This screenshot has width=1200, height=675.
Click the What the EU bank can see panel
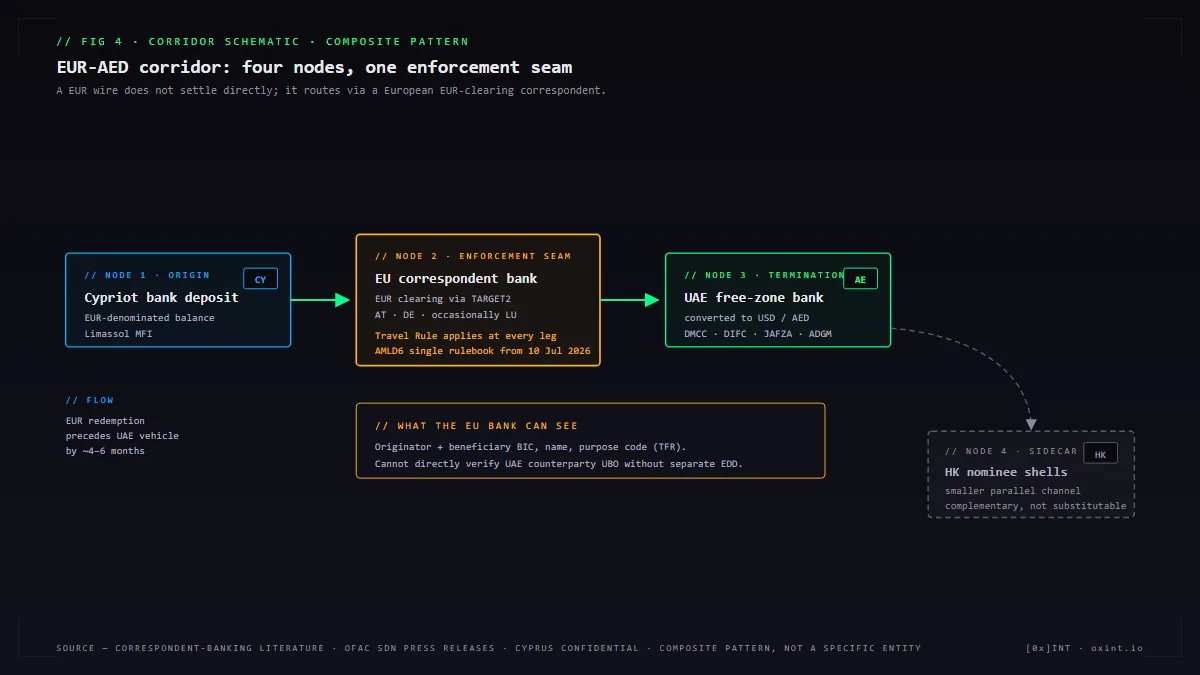coord(590,441)
